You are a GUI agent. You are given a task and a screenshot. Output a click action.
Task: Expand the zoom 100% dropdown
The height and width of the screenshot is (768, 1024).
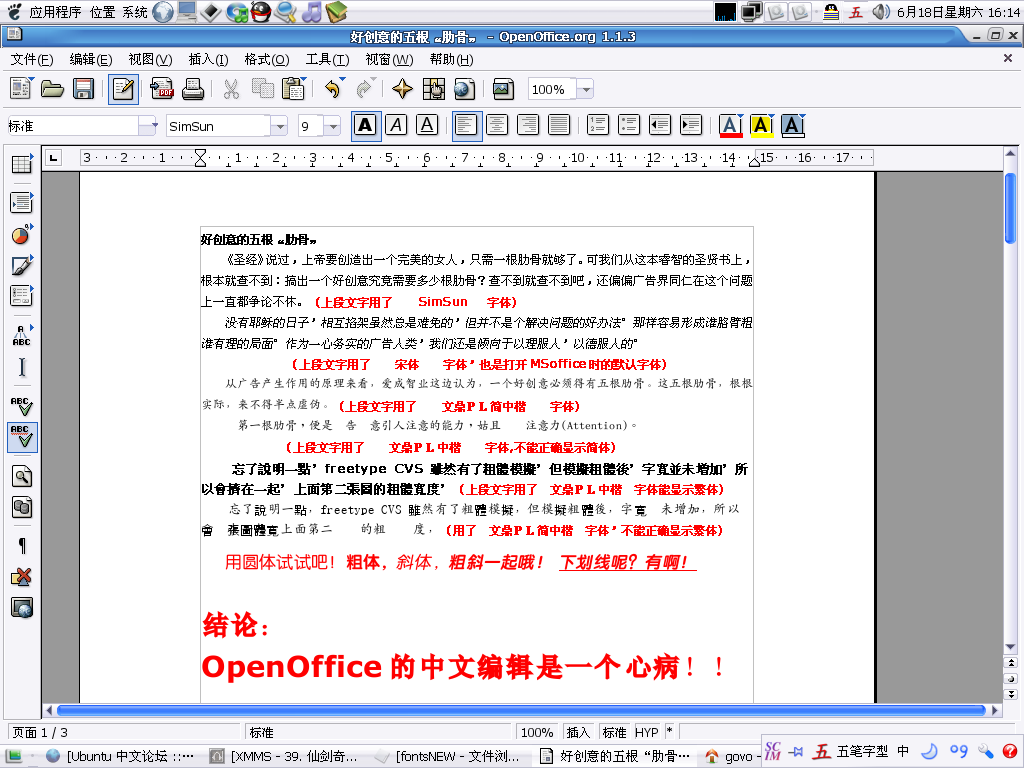[586, 89]
